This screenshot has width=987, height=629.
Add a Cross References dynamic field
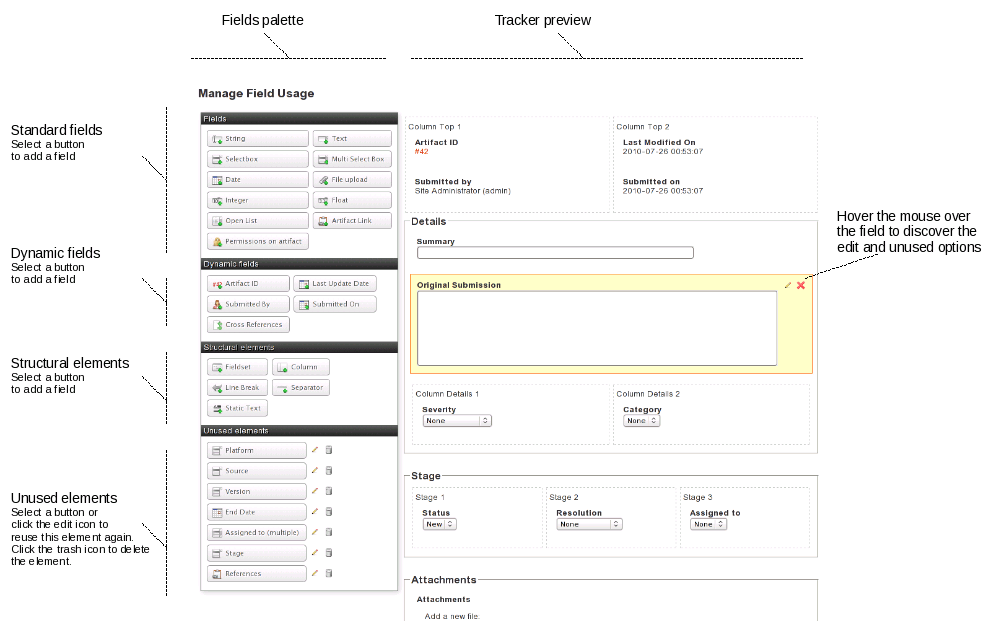(x=247, y=324)
